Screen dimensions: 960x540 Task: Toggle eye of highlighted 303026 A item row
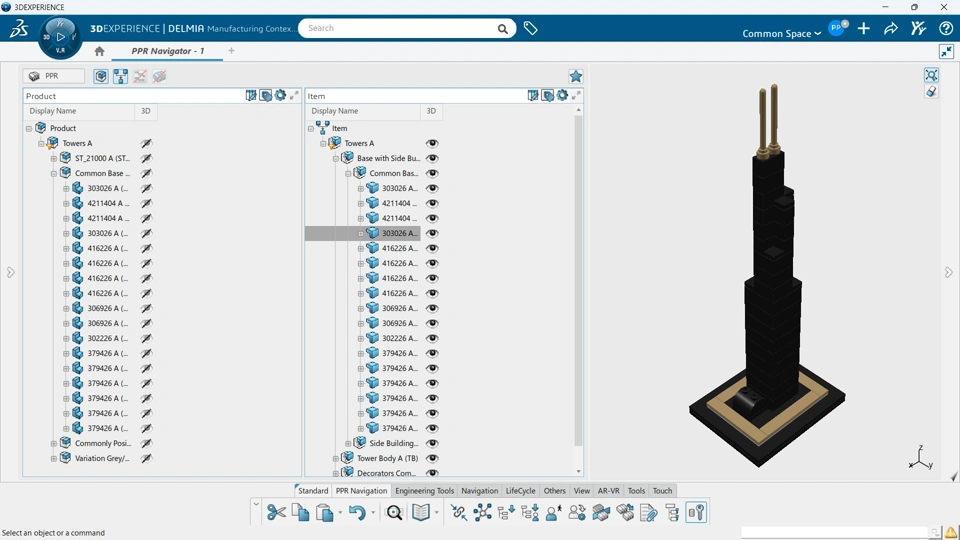(432, 233)
